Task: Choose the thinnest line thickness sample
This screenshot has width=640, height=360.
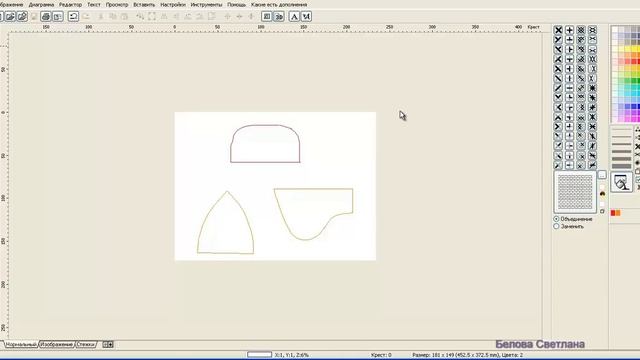Action: [x=621, y=130]
